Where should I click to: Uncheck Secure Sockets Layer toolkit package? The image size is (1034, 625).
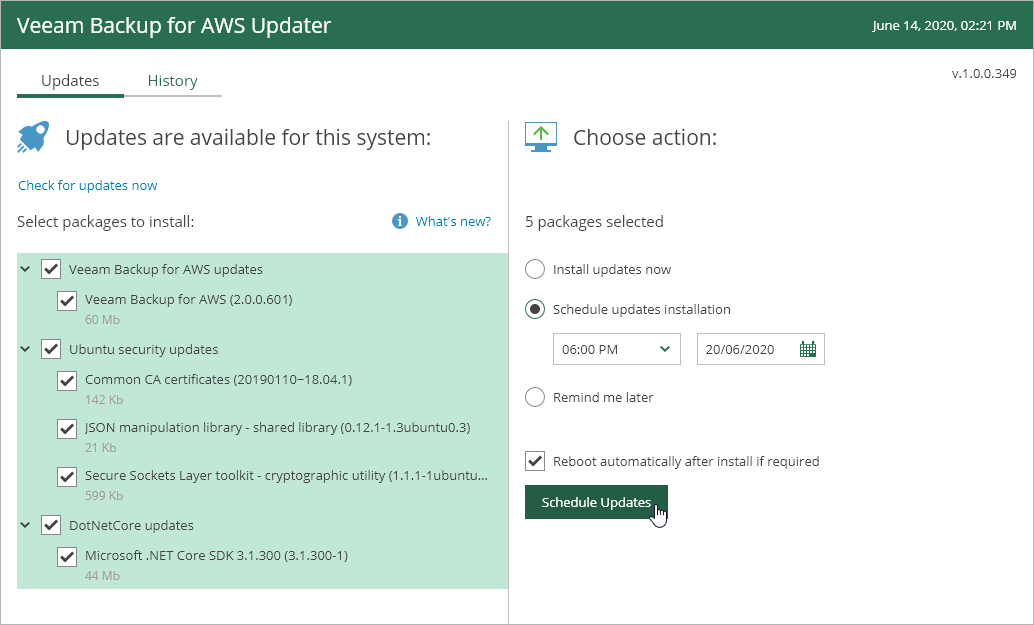coord(67,477)
